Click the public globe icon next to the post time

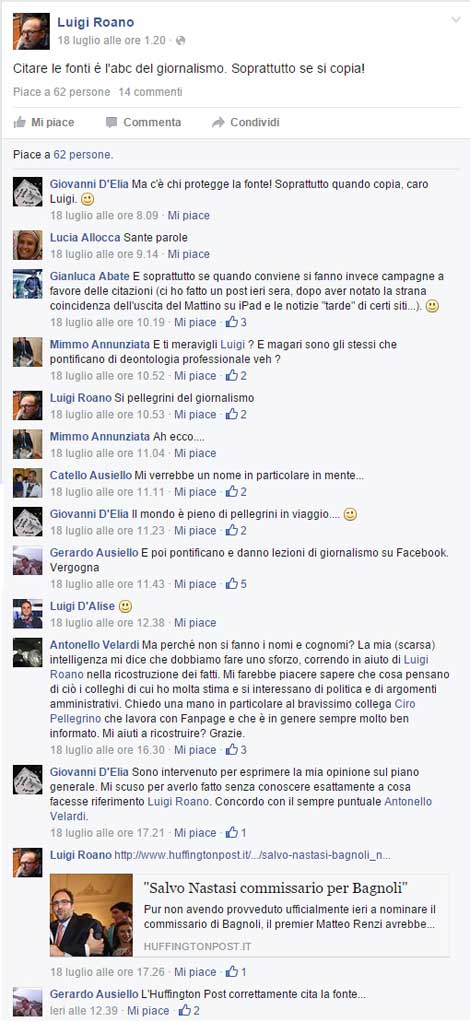click(x=181, y=40)
